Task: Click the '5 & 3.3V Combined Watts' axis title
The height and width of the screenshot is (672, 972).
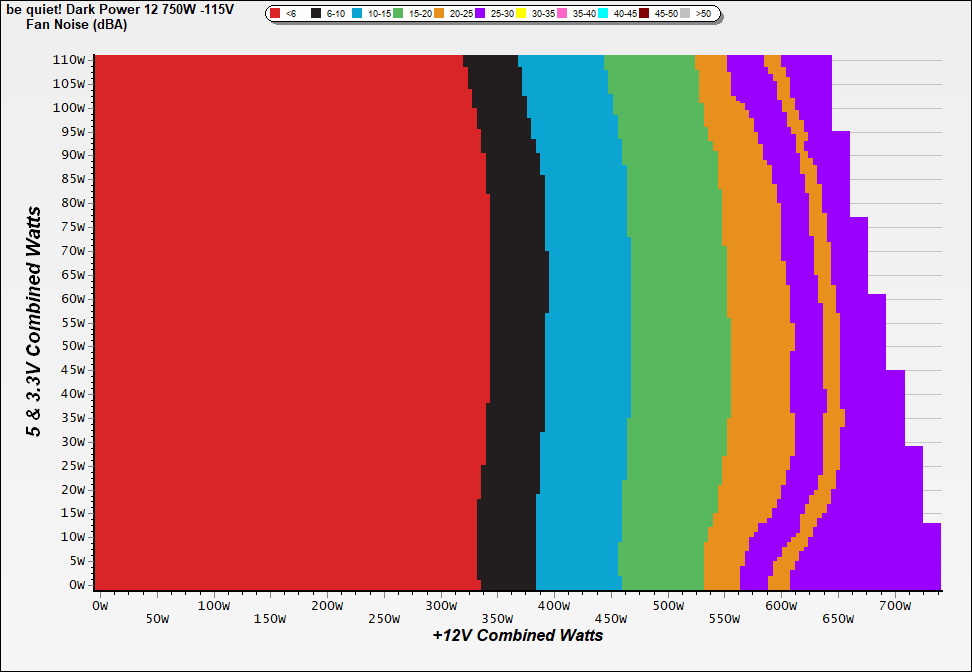Action: click(34, 322)
